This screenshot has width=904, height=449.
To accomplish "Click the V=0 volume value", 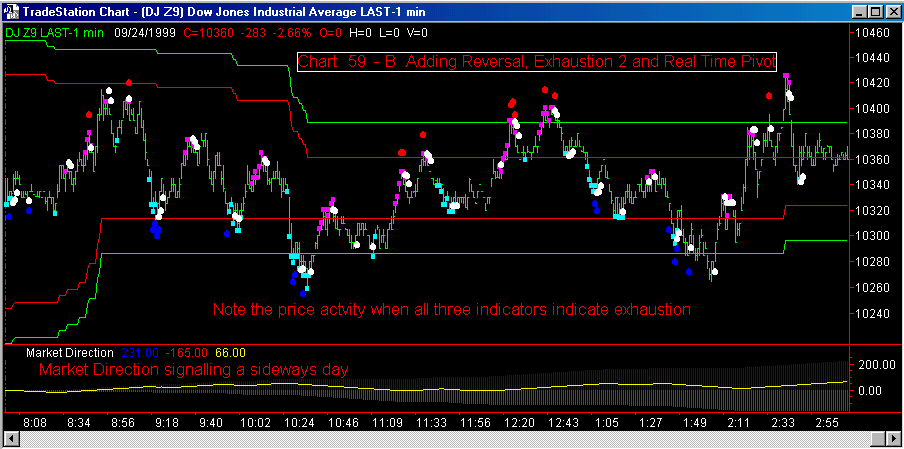I will coord(417,33).
